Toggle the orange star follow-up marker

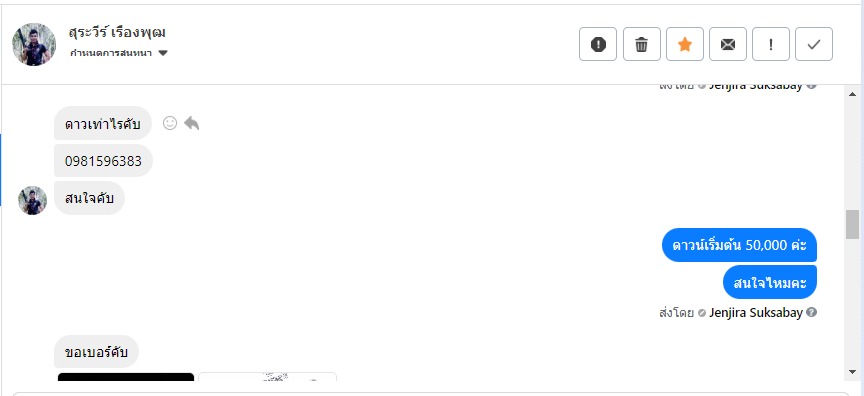pos(684,44)
